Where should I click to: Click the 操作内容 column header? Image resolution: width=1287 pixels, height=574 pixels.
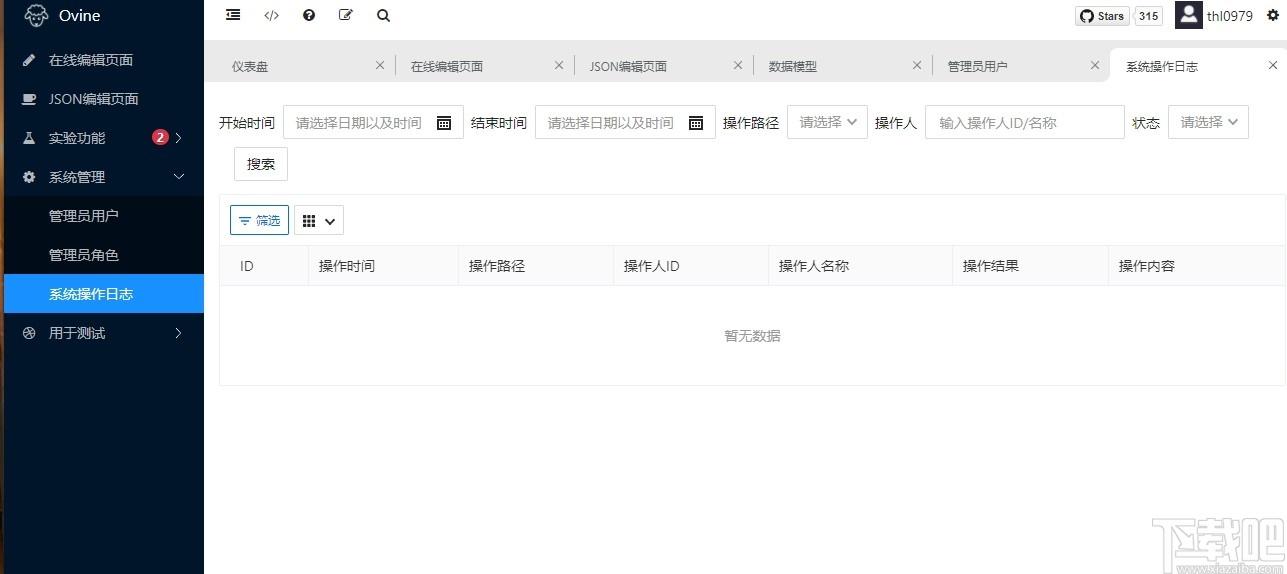point(1196,266)
